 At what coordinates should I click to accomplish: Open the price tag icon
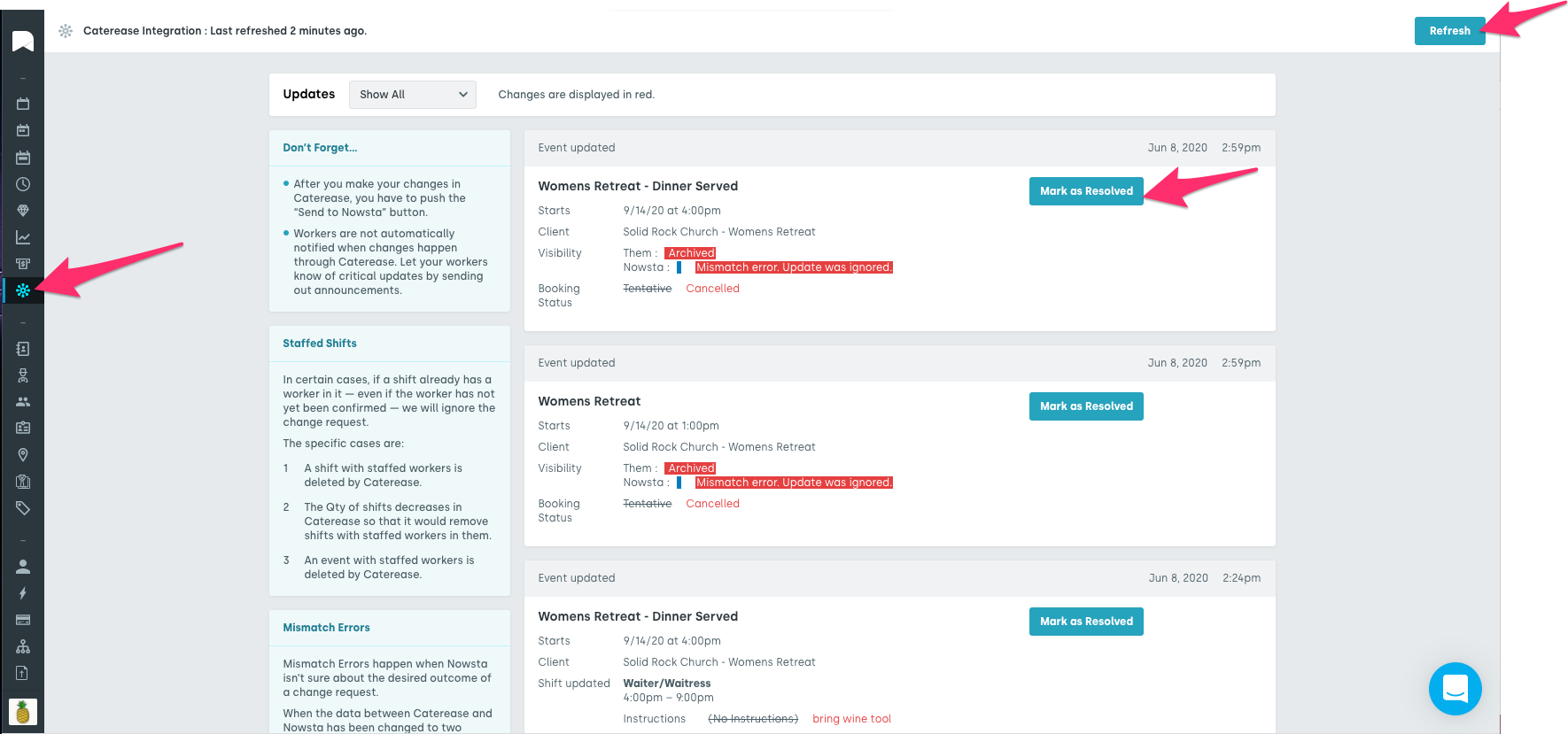point(23,508)
